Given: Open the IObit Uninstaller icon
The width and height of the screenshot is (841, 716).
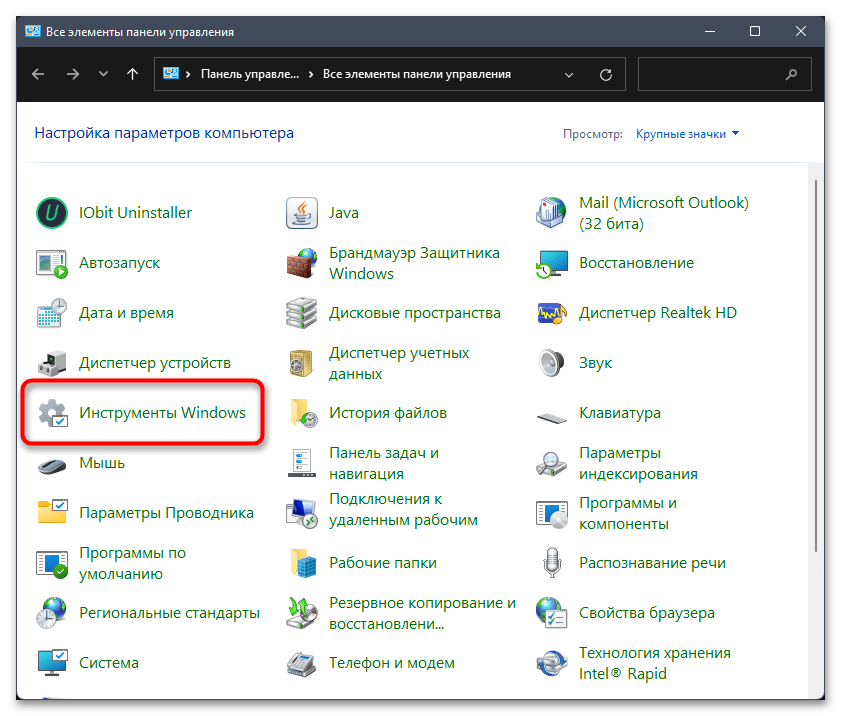Looking at the screenshot, I should point(52,213).
